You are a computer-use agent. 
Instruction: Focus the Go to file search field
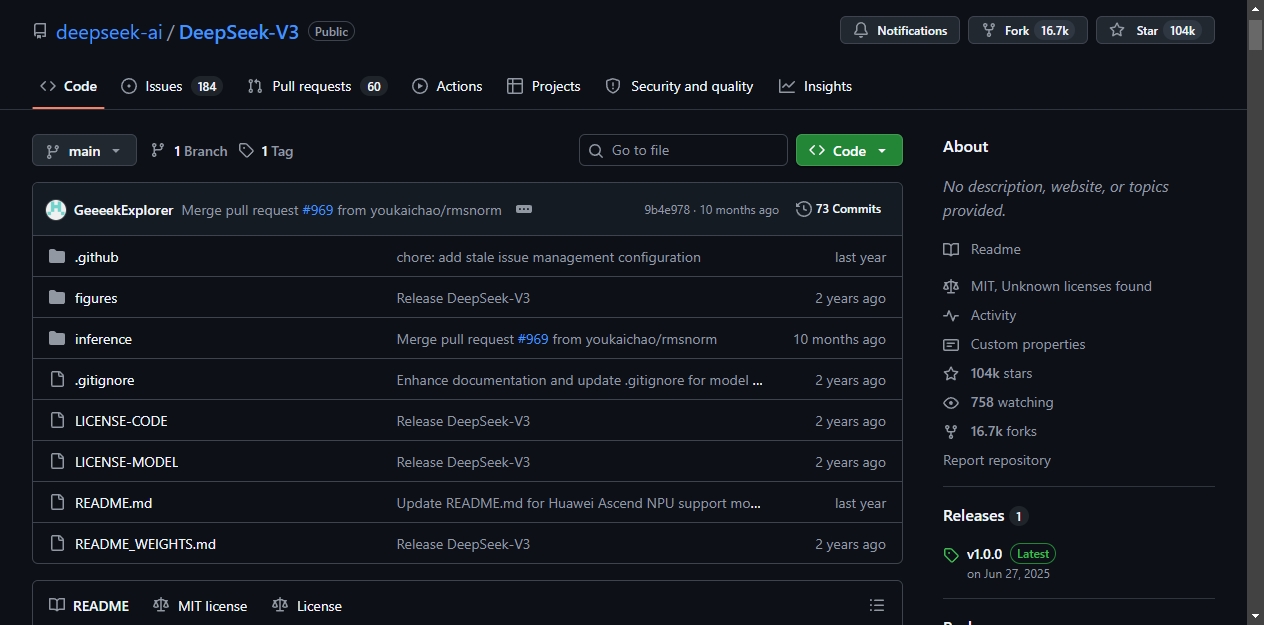[683, 150]
